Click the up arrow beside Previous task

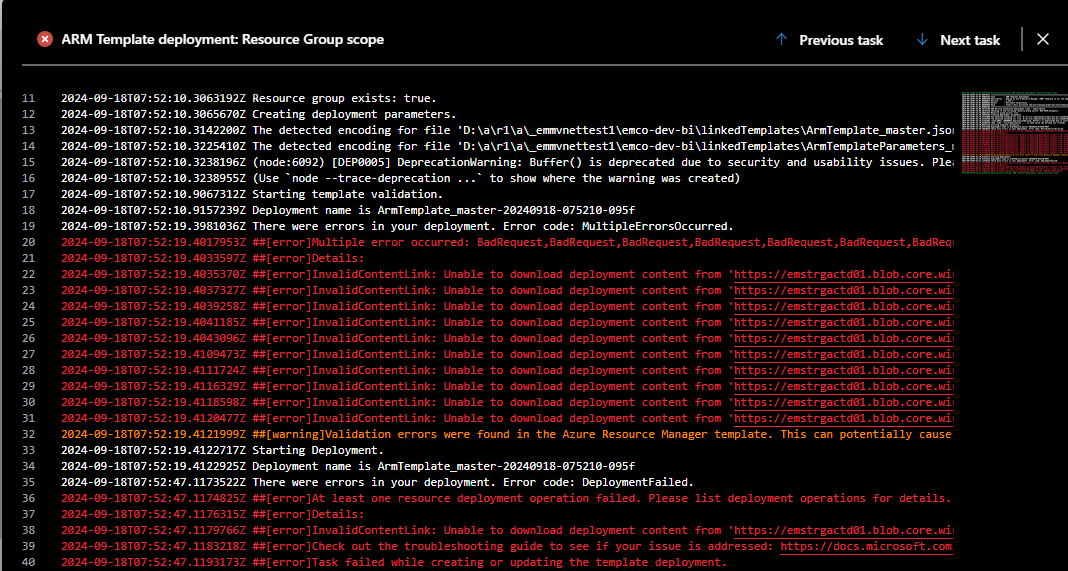coord(781,40)
